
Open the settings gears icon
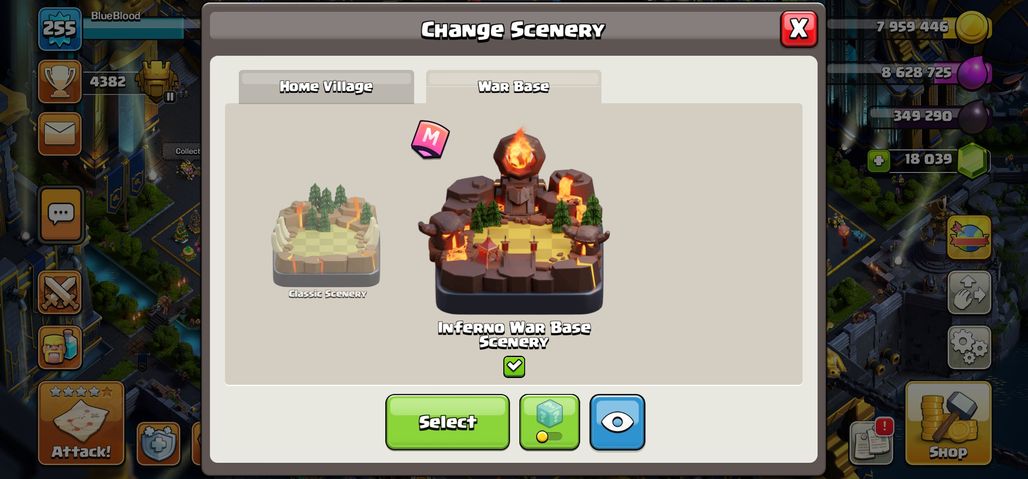point(969,347)
